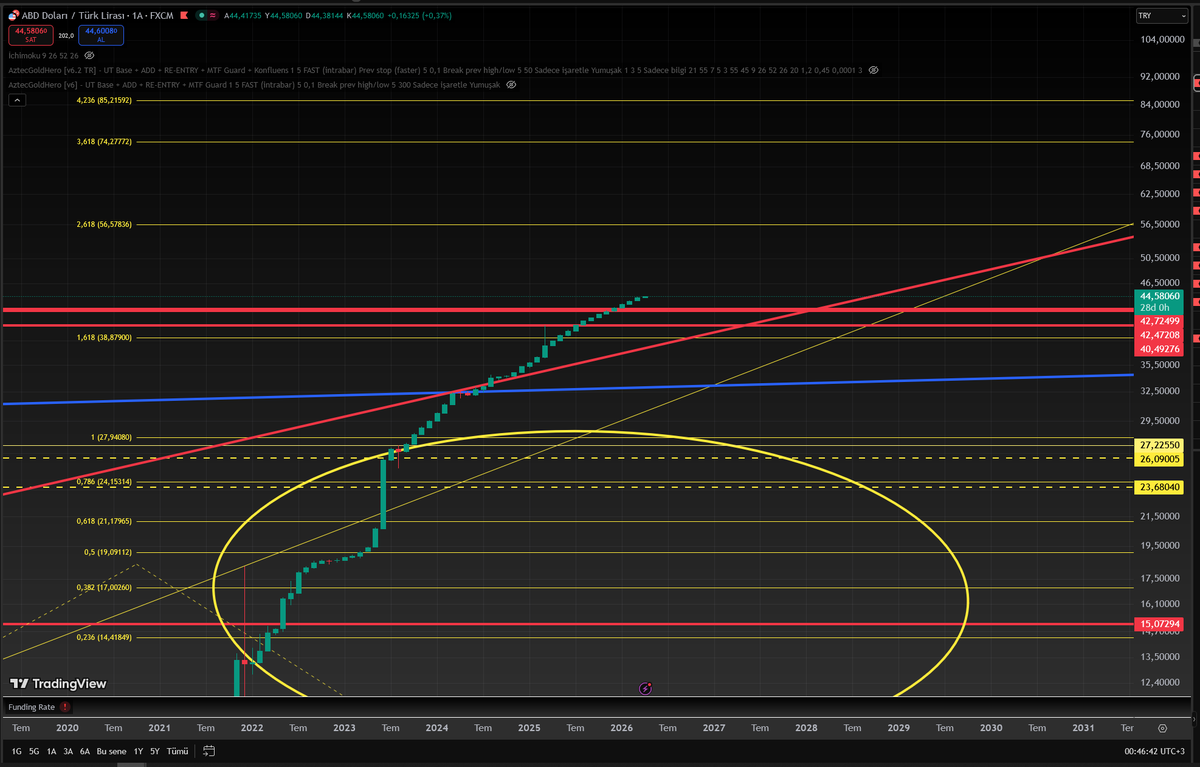Toggle AztecGoldHero v6.2 TR visibility eye
Image resolution: width=1200 pixels, height=767 pixels.
873,70
